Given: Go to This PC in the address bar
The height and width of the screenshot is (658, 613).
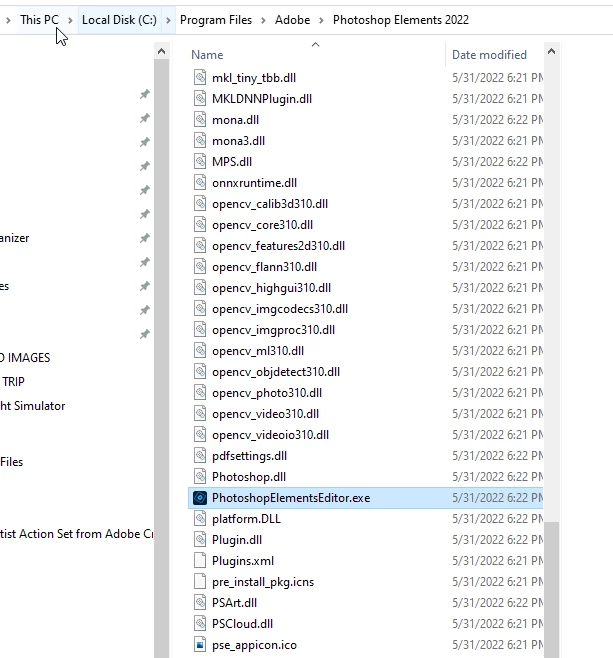Looking at the screenshot, I should pos(39,20).
